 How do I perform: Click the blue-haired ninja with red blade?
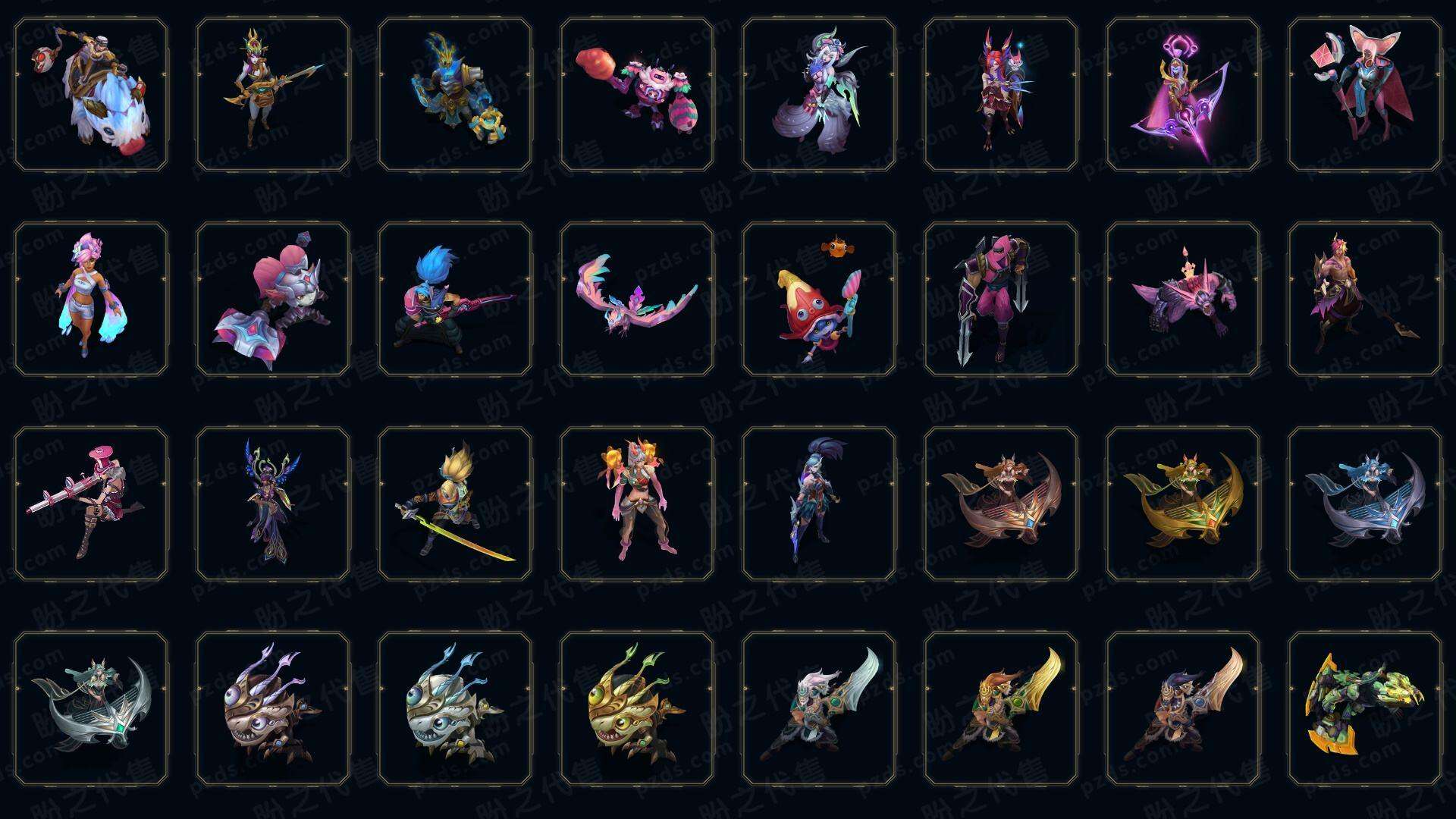click(455, 299)
